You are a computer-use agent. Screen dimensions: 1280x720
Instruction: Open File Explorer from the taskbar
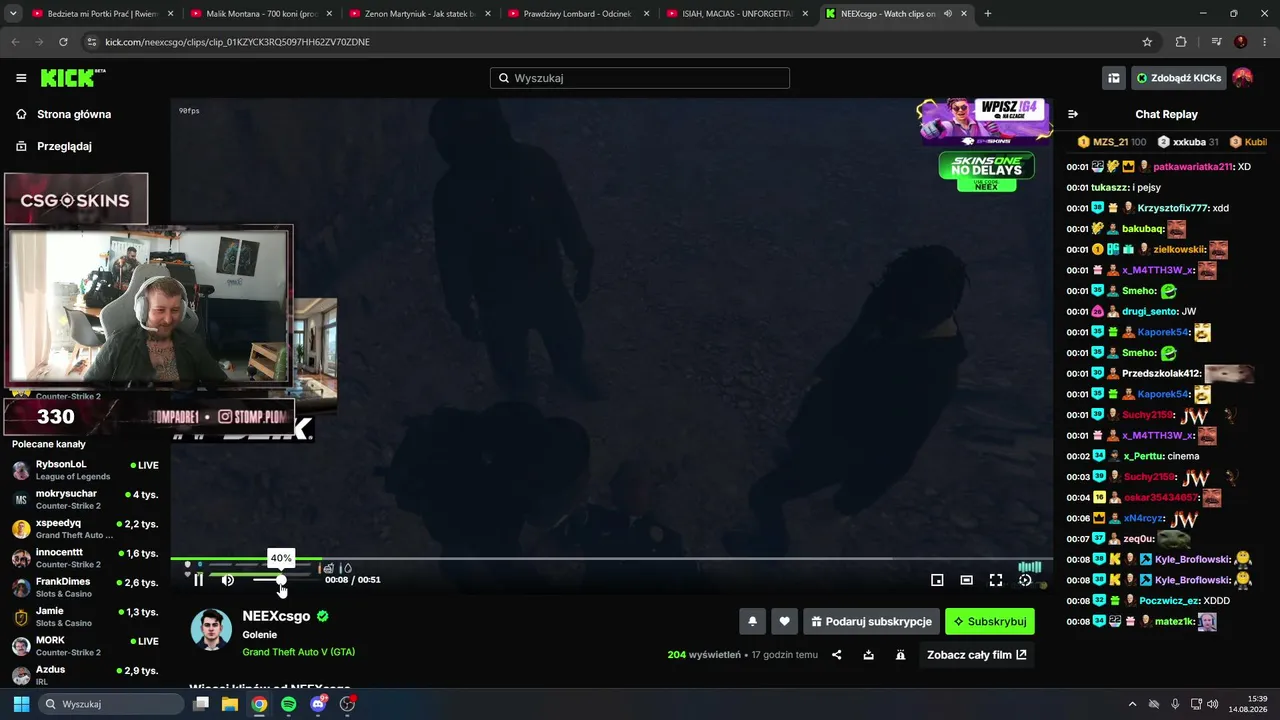[x=230, y=704]
